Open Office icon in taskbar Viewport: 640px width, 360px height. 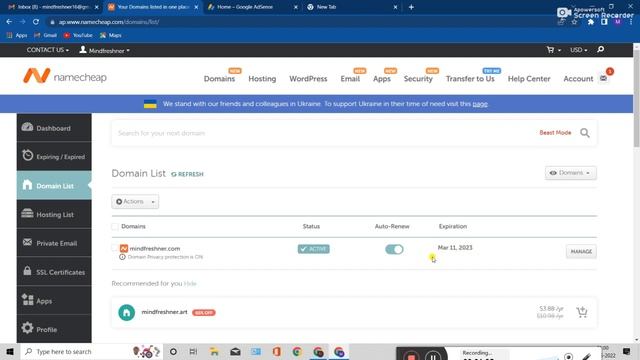[277, 351]
